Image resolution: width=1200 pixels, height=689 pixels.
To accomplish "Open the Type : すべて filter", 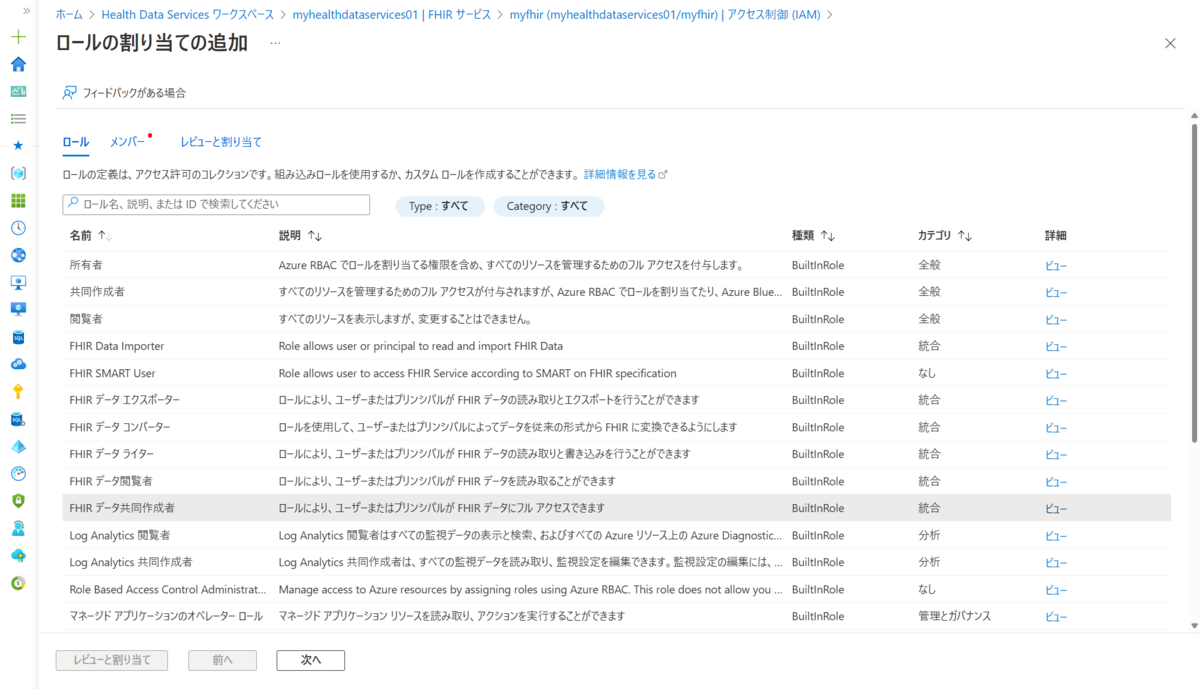I will pyautogui.click(x=440, y=206).
